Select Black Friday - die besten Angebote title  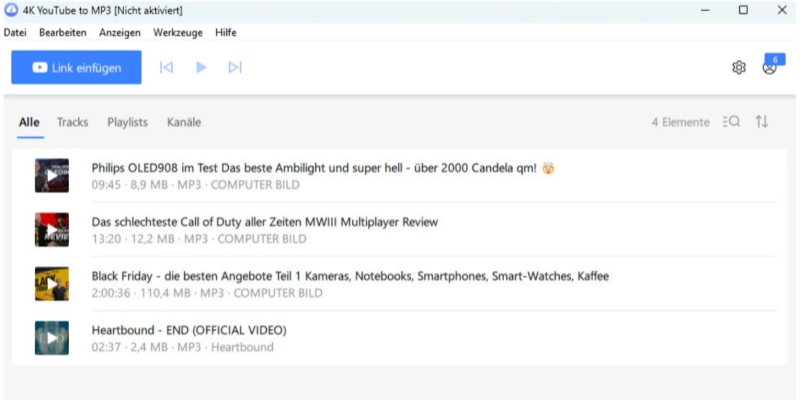(x=350, y=276)
